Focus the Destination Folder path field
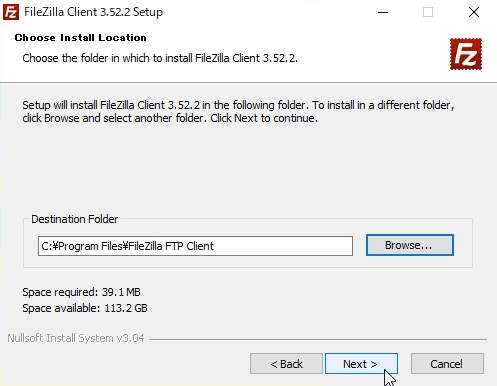This screenshot has width=497, height=386. [195, 246]
